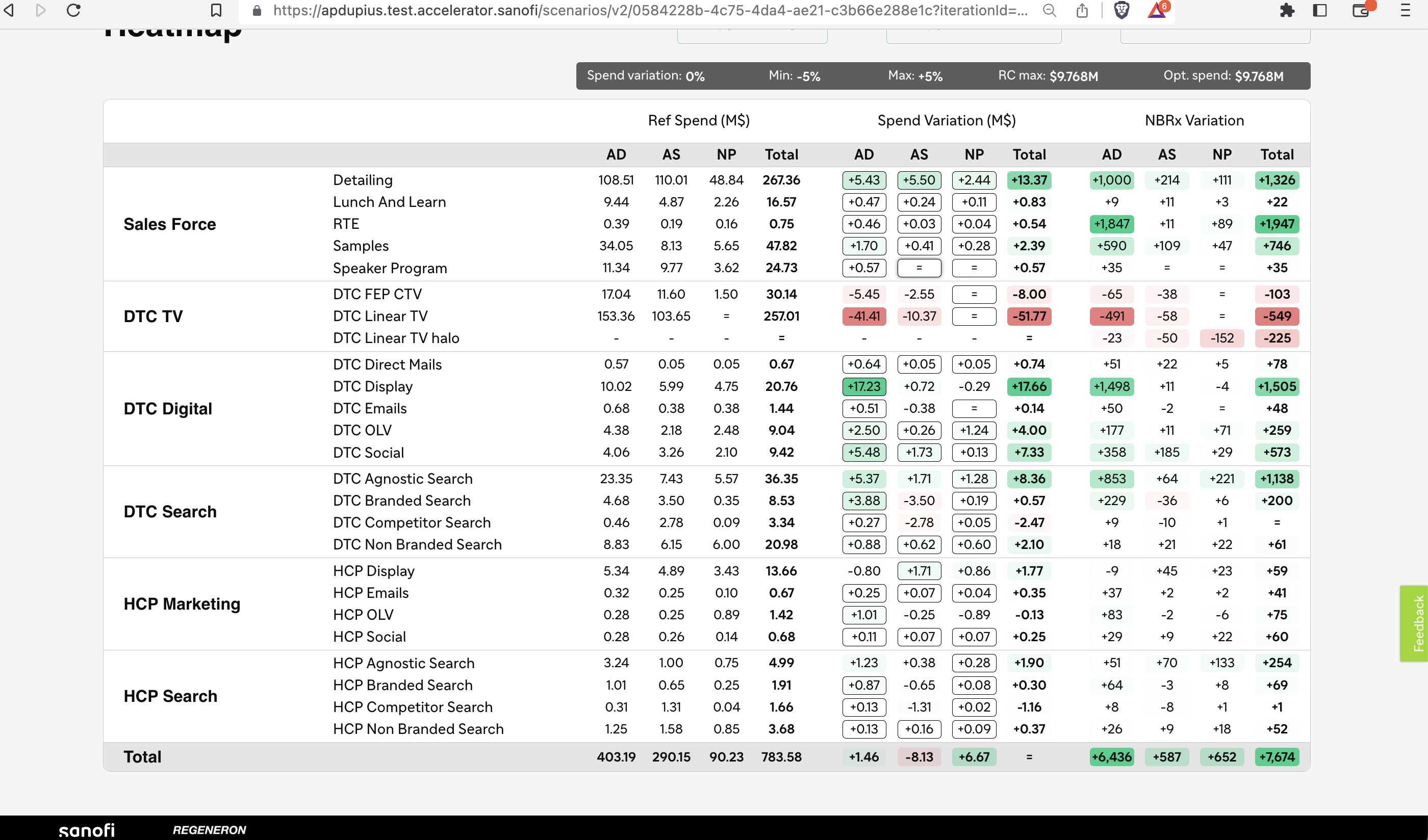Click the DTC TV group label
The height and width of the screenshot is (840, 1428).
click(153, 316)
